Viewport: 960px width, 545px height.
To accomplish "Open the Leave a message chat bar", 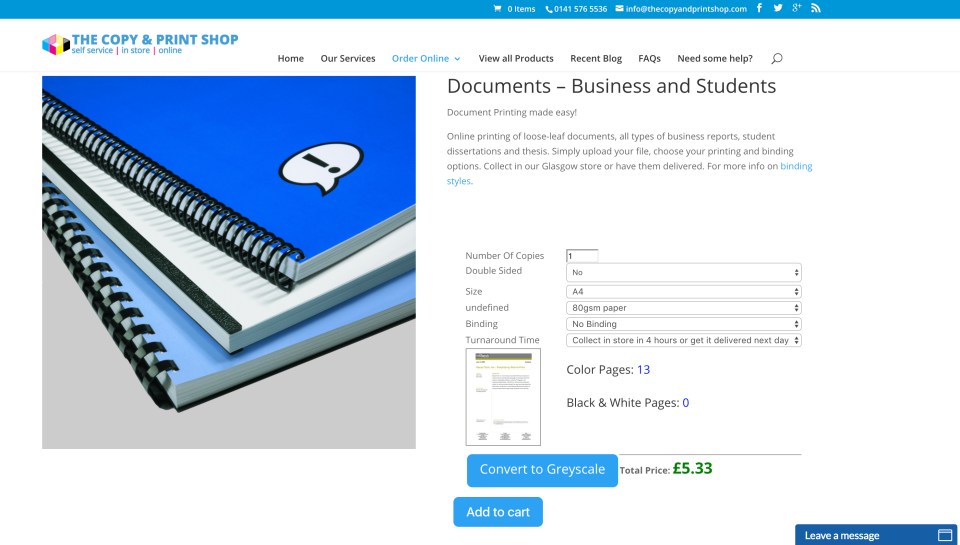I will tap(876, 535).
